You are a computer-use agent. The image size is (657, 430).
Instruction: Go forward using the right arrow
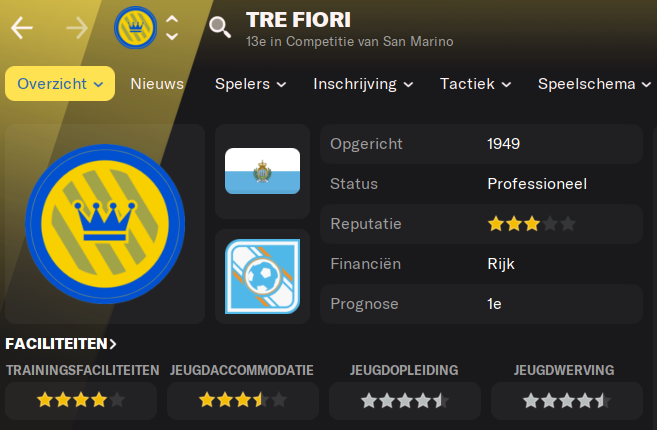pyautogui.click(x=77, y=28)
